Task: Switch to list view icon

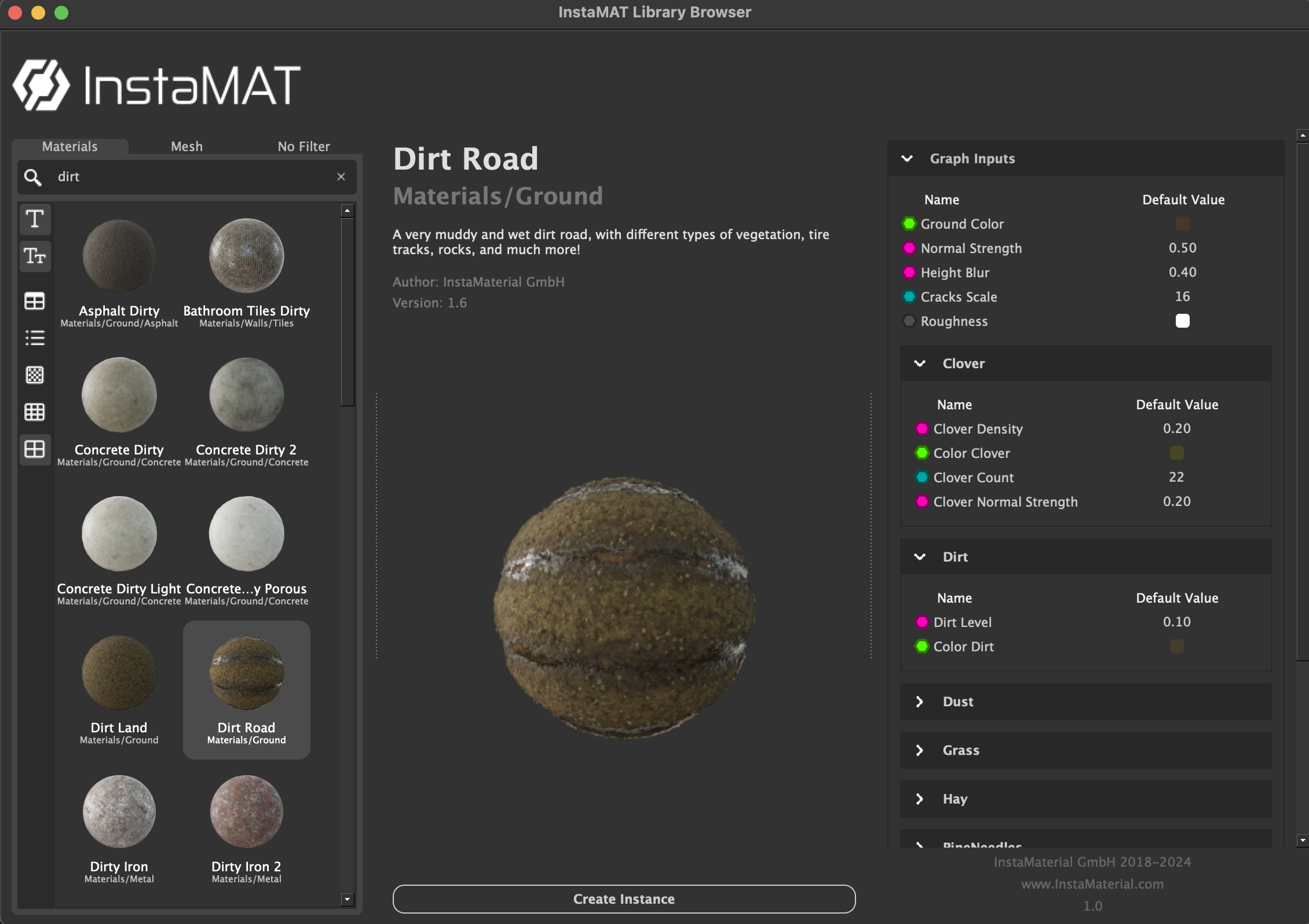Action: [35, 338]
